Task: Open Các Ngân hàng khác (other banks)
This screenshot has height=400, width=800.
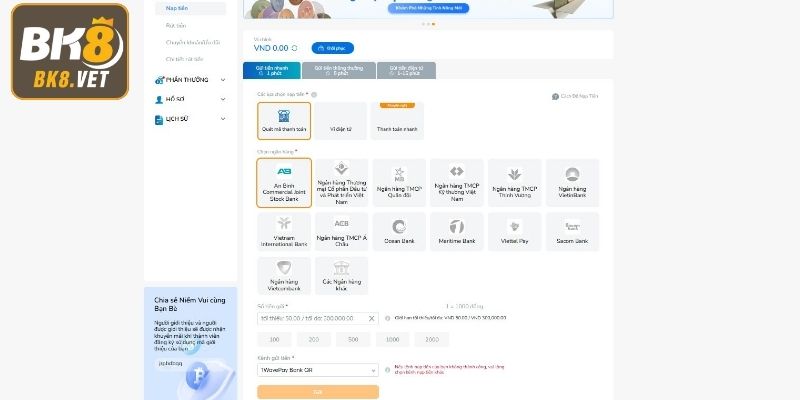Action: coord(341,276)
